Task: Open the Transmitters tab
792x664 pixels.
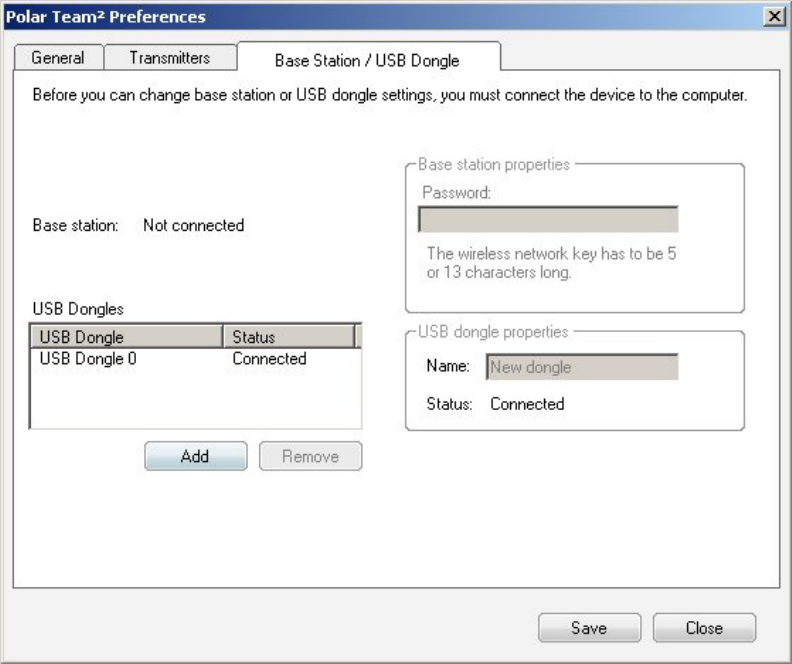Action: point(170,58)
